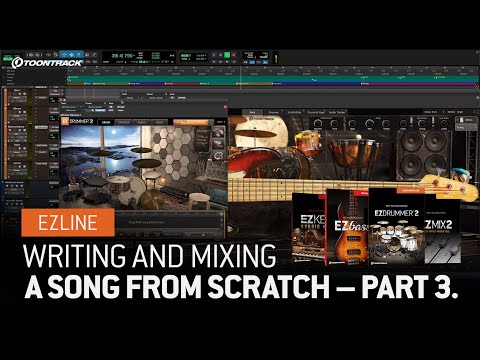The image size is (480, 360).
Task: Select the middle blue-highlighted toolbar tool
Action: click(72, 55)
